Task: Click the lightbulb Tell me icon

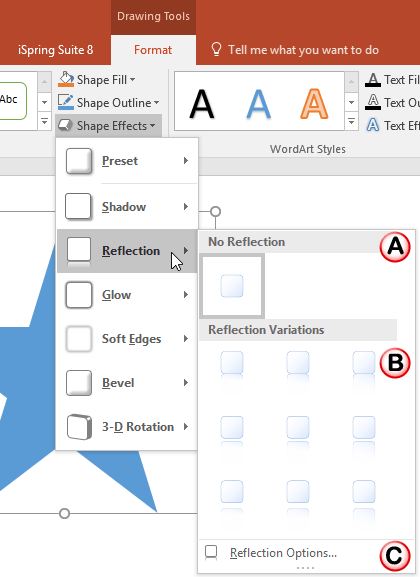Action: point(216,49)
